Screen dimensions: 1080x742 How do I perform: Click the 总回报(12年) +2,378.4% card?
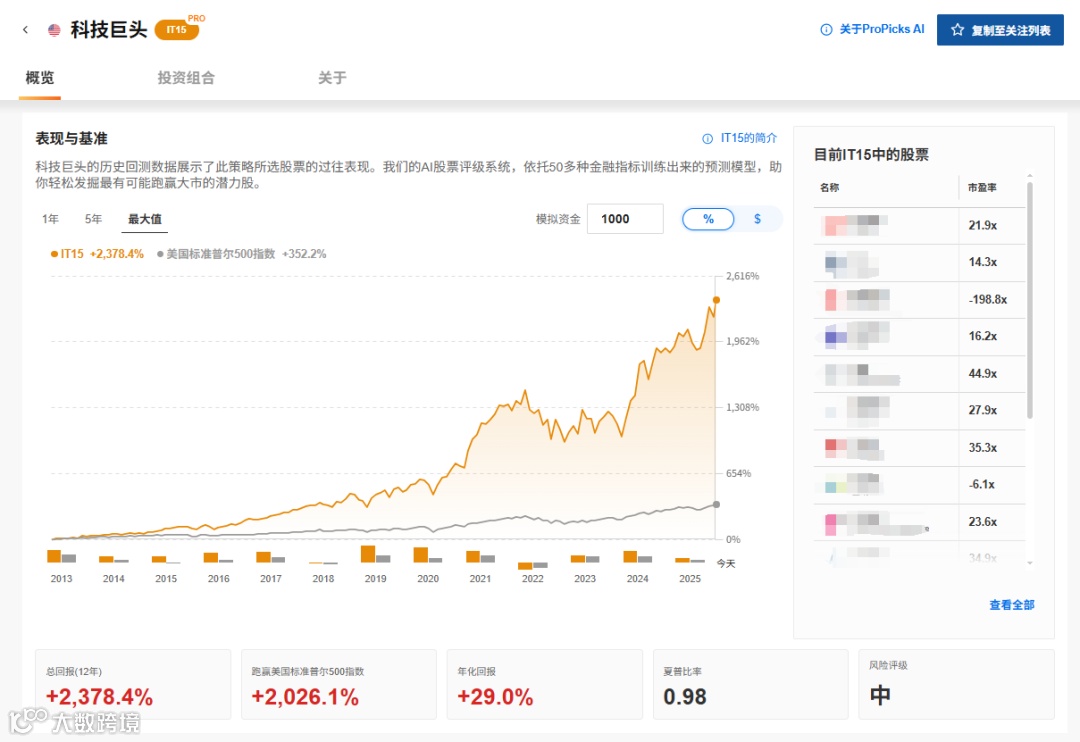click(133, 684)
